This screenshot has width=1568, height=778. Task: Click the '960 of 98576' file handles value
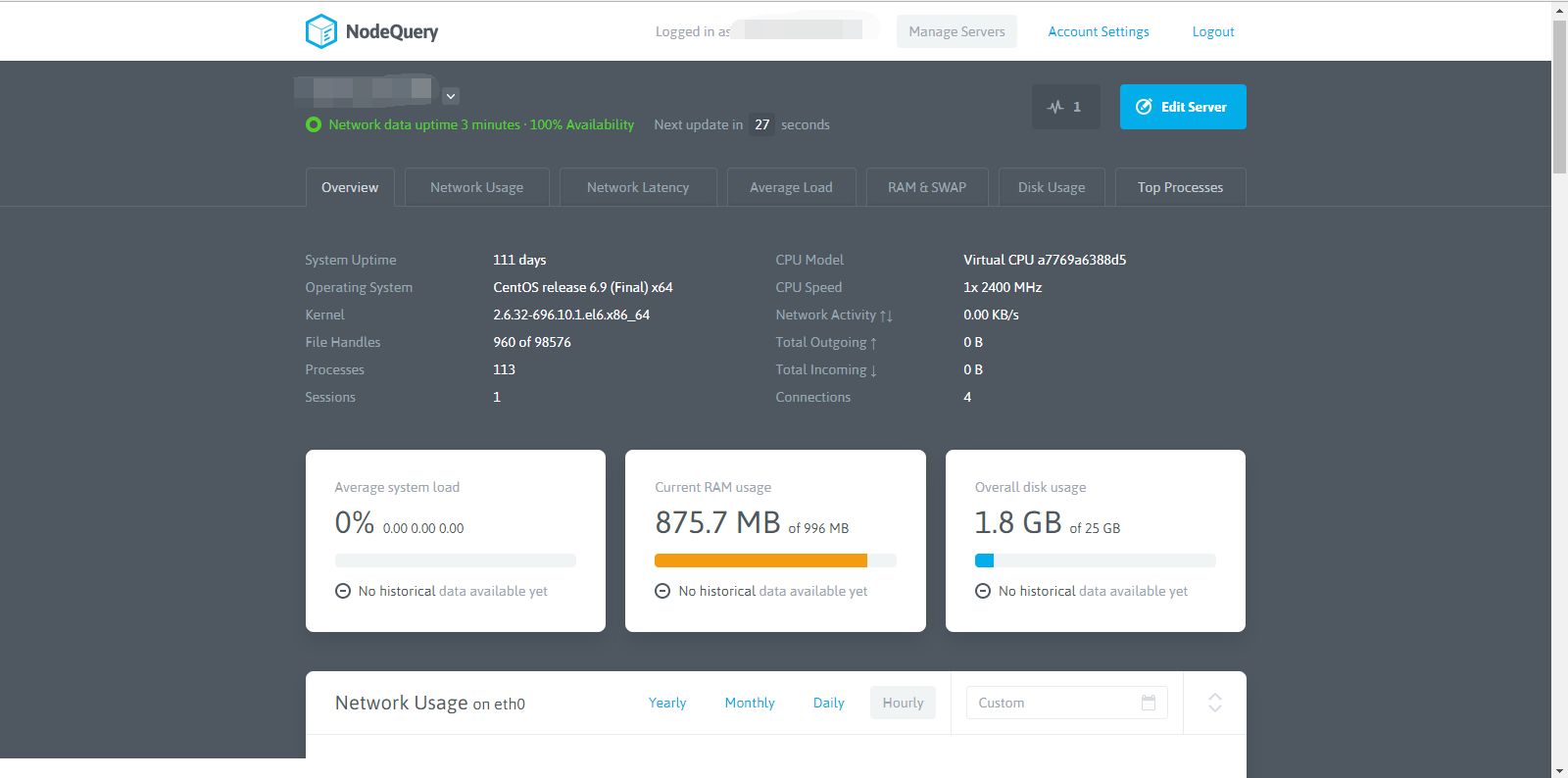coord(532,342)
